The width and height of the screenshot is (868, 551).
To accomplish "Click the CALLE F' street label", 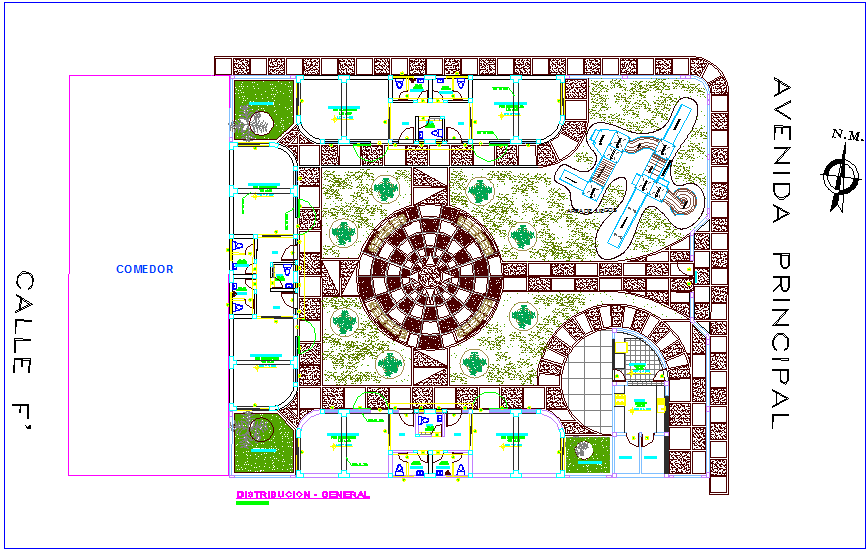I will 23,351.
